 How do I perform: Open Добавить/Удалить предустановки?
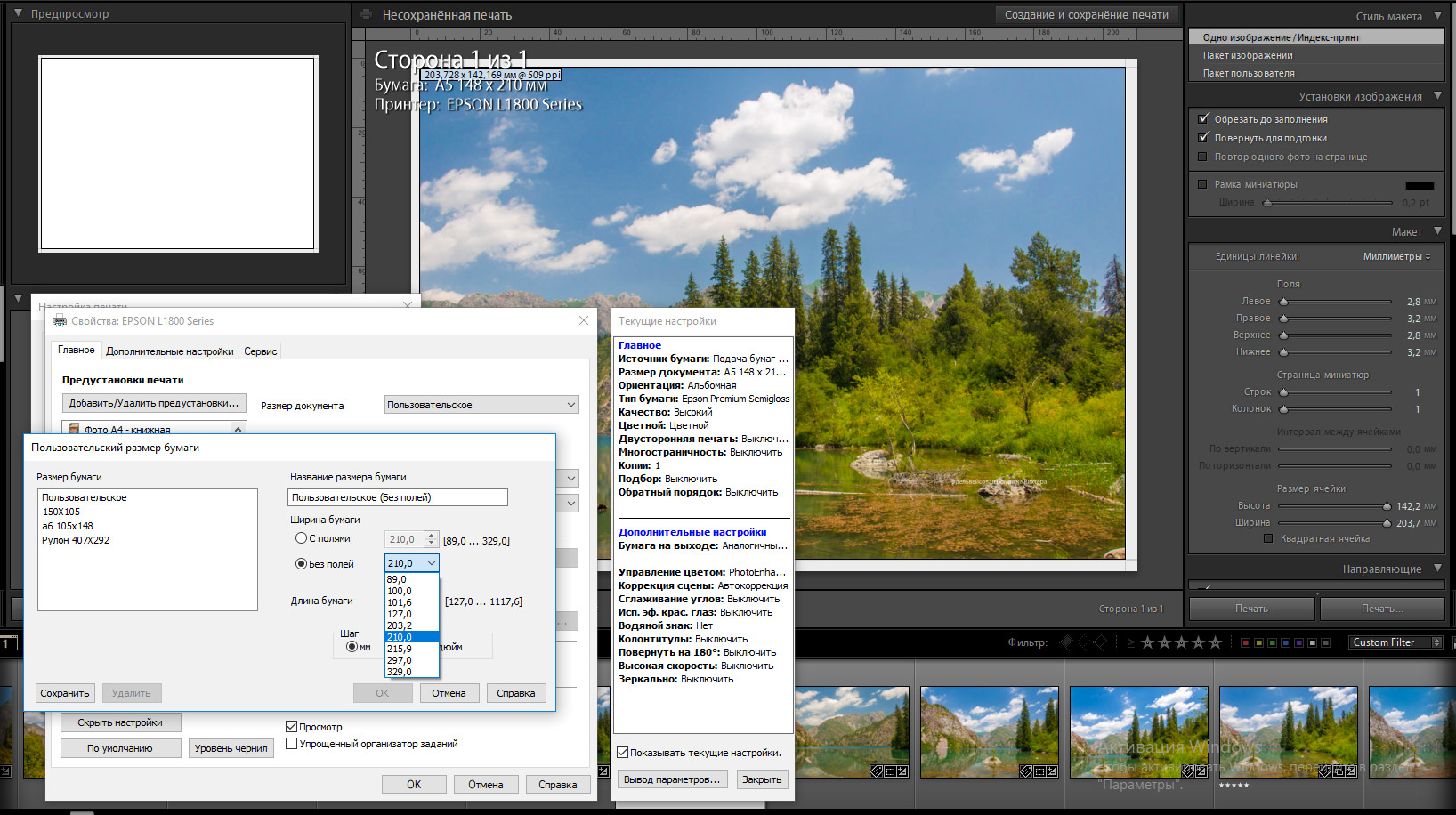click(x=154, y=403)
